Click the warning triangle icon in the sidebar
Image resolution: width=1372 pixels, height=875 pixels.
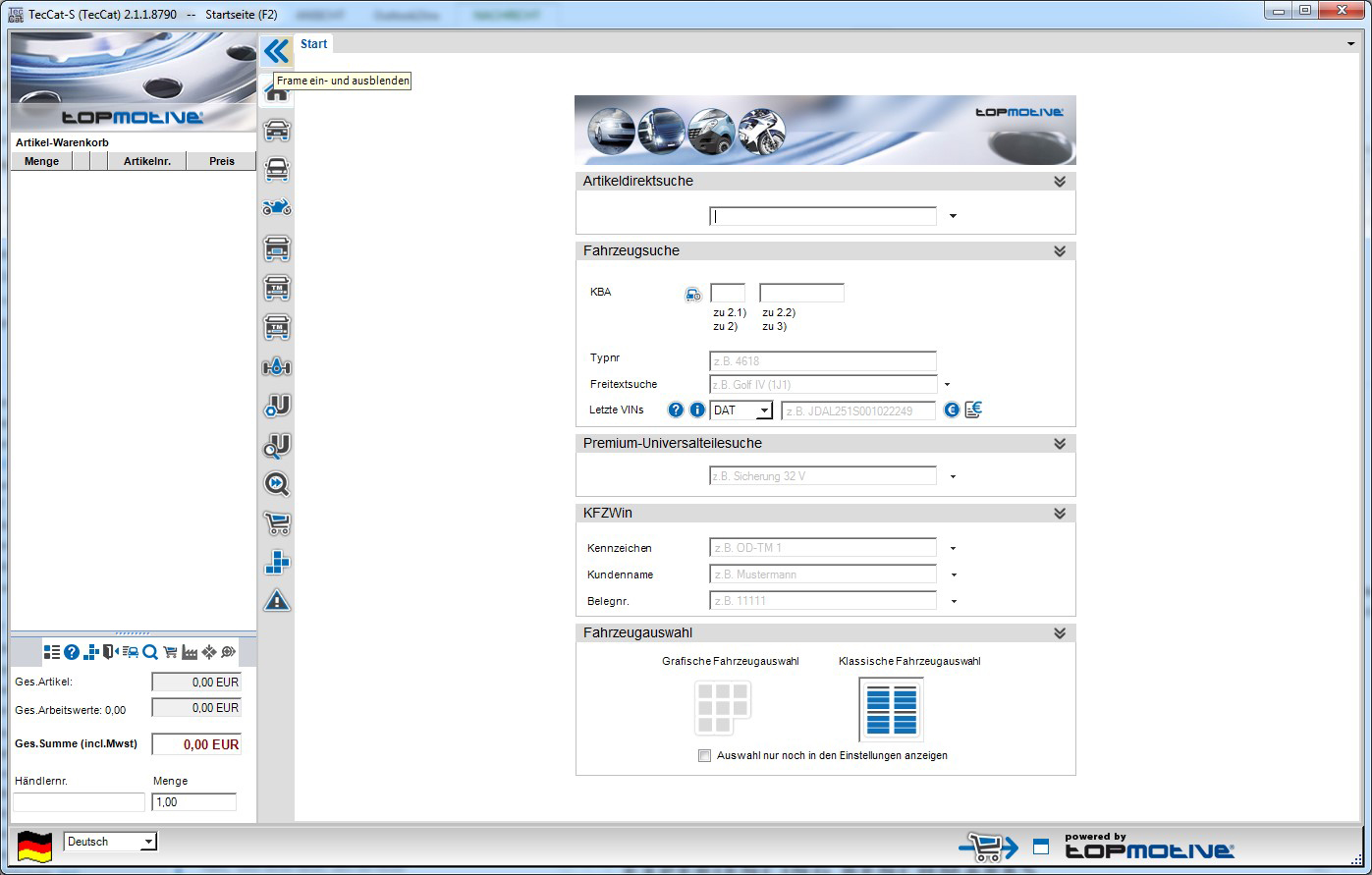277,600
